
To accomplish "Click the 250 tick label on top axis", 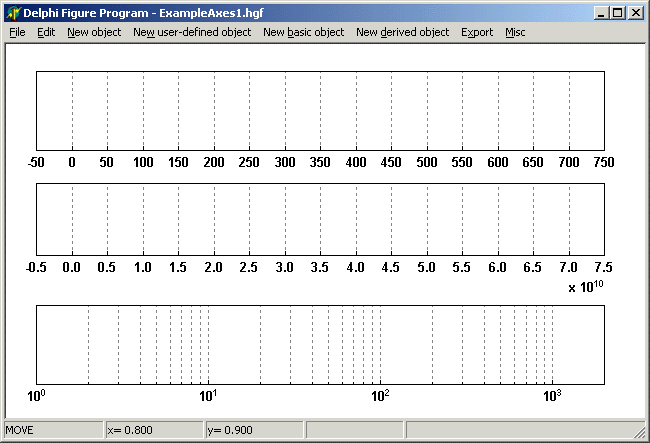I will (249, 162).
